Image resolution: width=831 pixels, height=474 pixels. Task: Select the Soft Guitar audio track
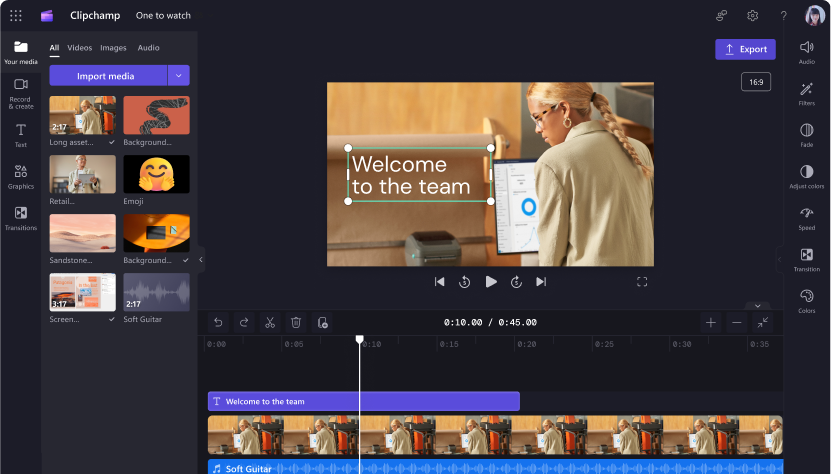(x=495, y=467)
